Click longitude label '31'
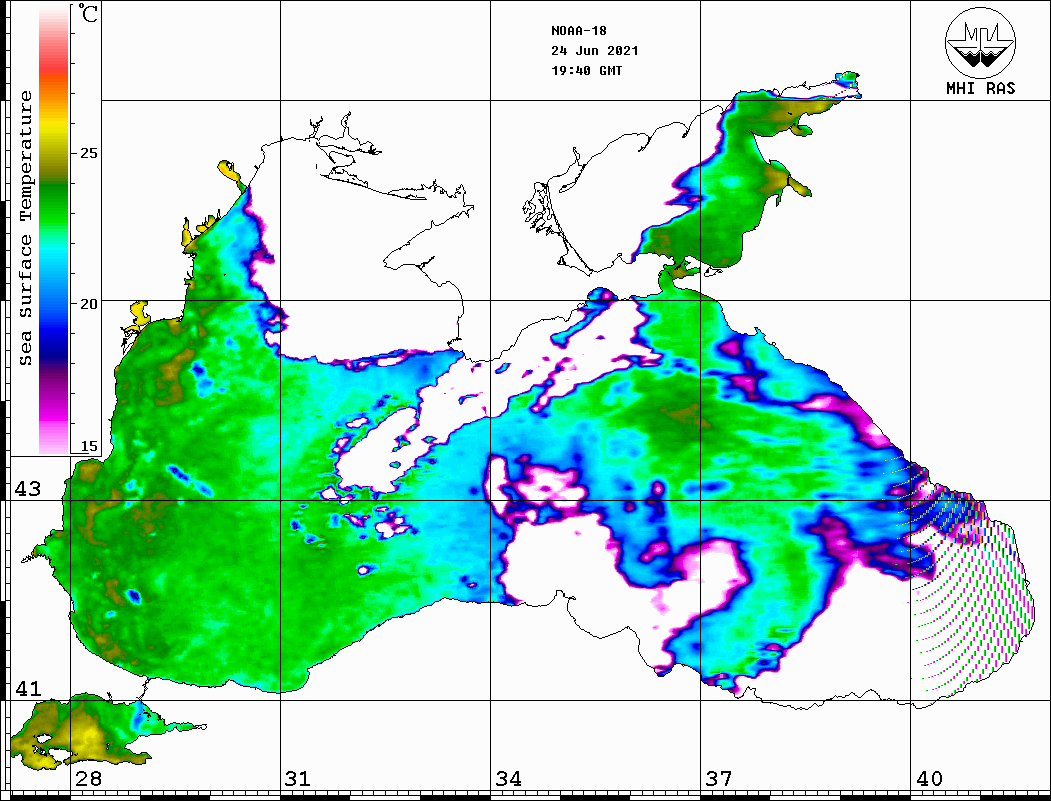The height and width of the screenshot is (801, 1051). click(298, 778)
